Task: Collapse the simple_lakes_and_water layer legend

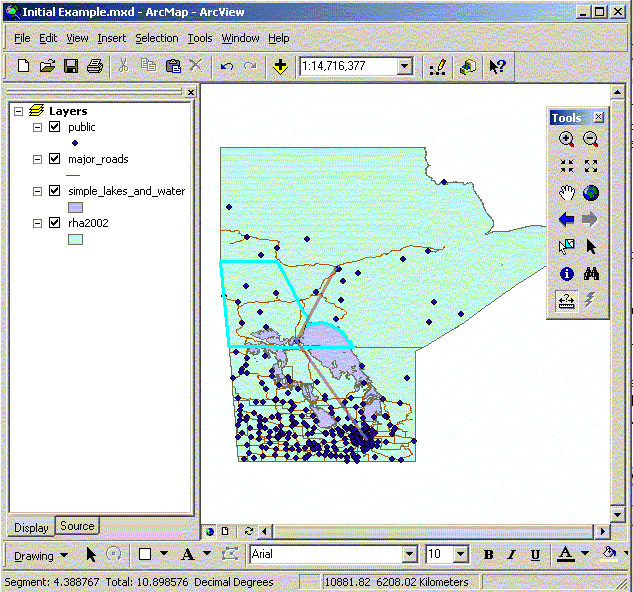Action: pyautogui.click(x=38, y=191)
